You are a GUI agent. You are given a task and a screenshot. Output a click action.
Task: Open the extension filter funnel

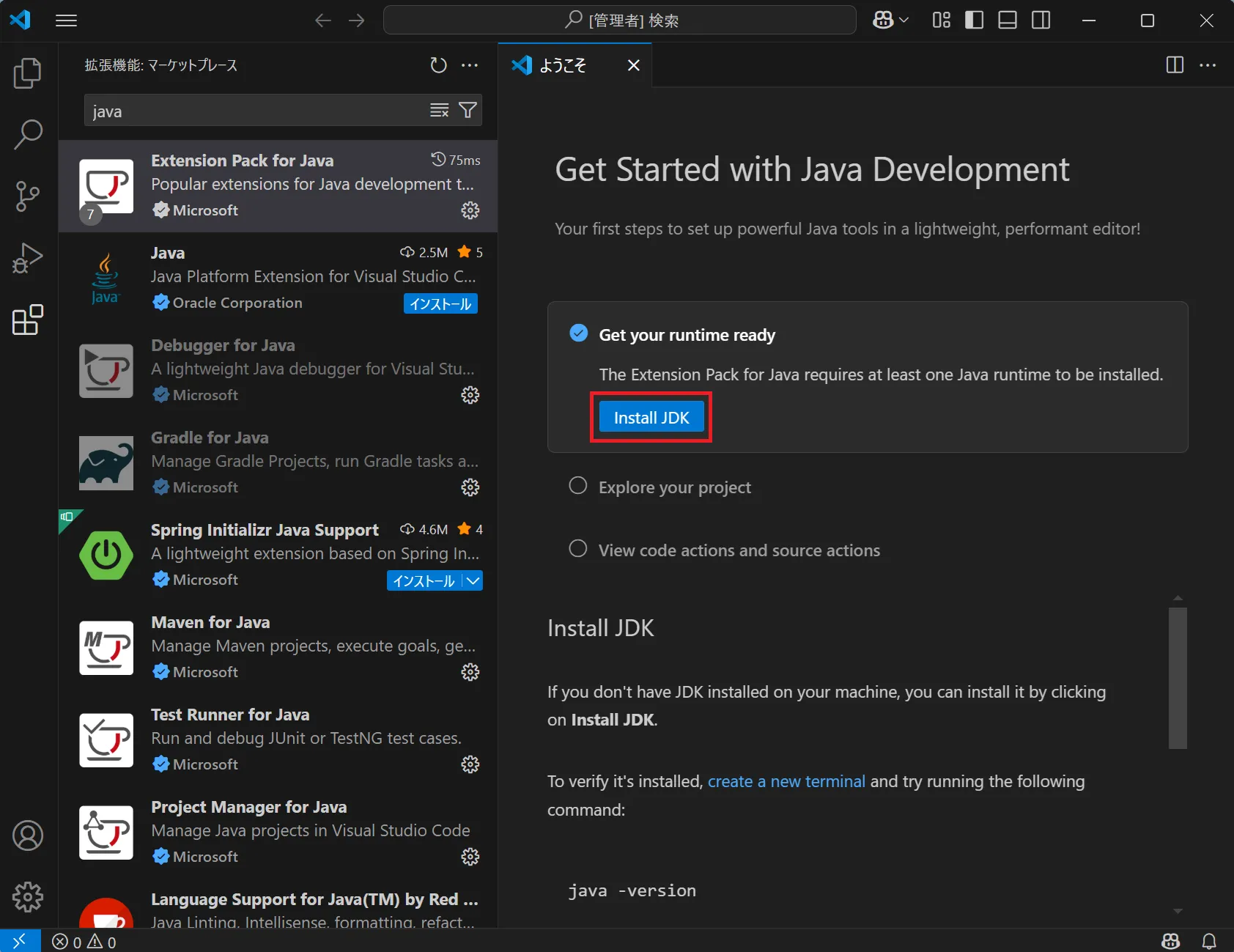[468, 110]
